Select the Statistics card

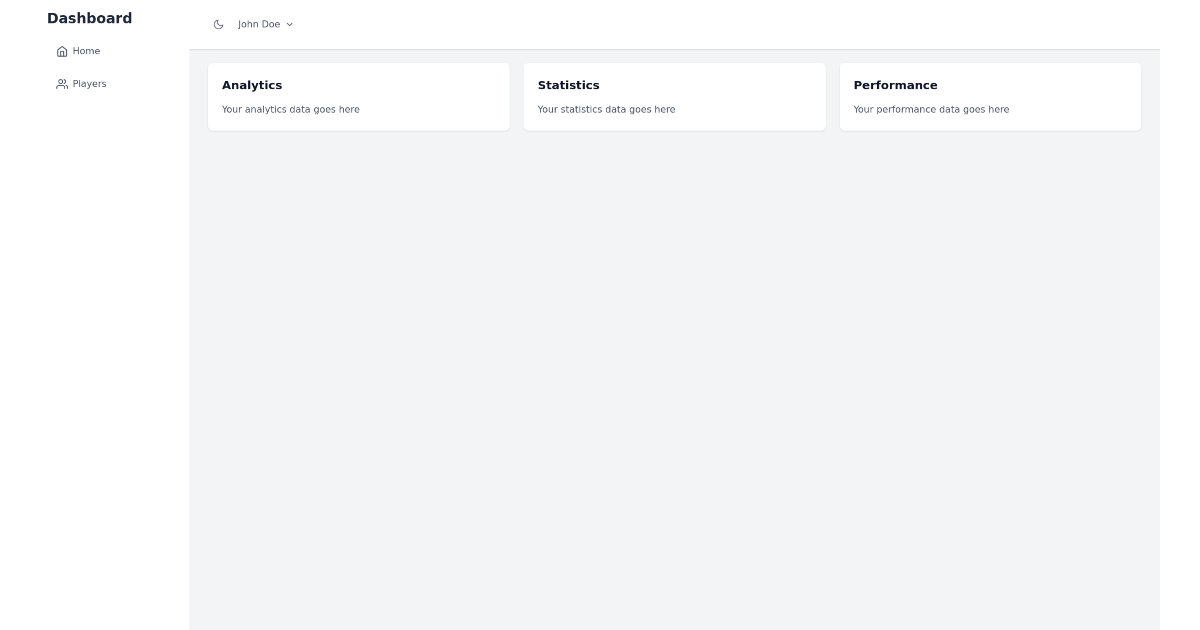[x=675, y=97]
